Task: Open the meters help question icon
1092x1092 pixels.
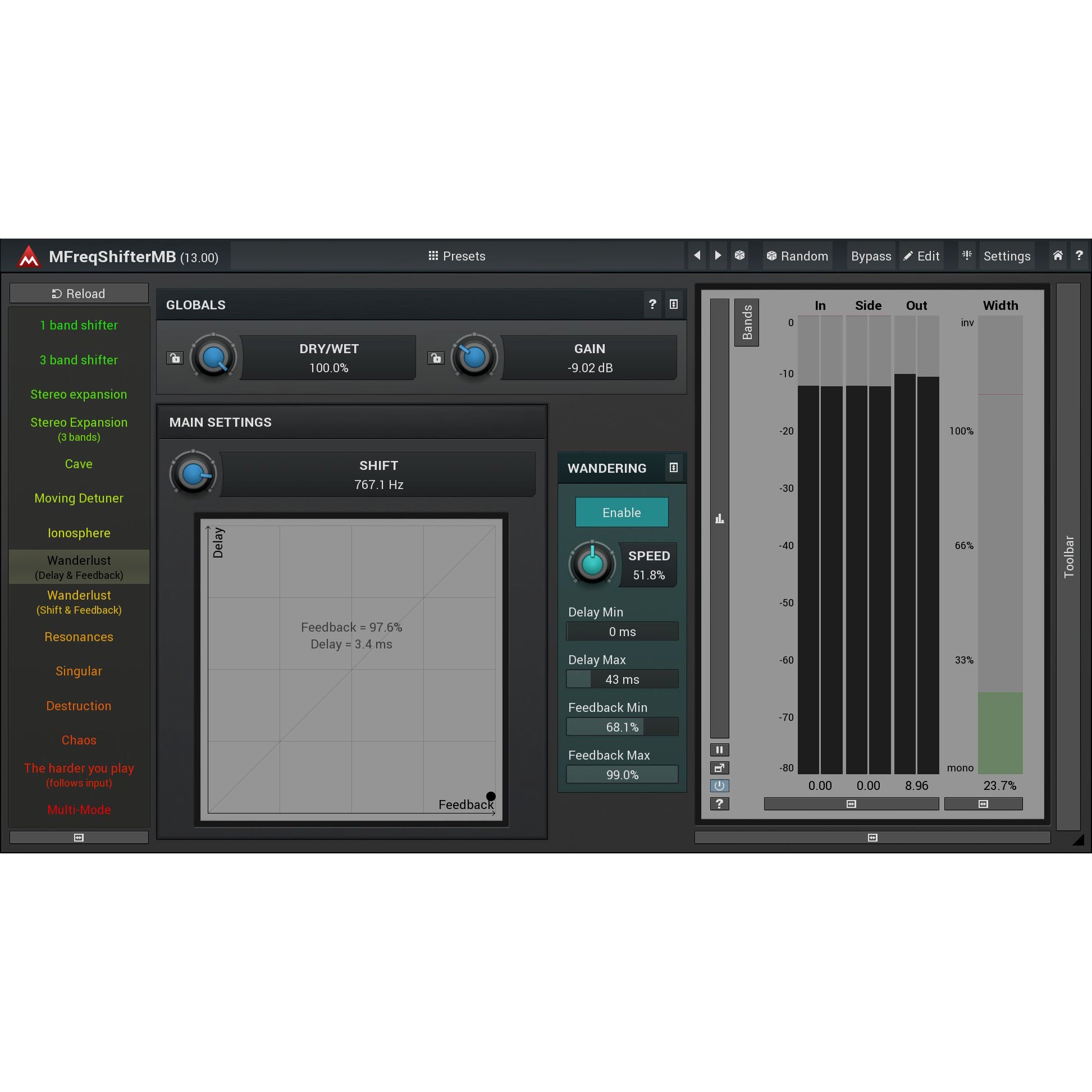Action: [719, 803]
